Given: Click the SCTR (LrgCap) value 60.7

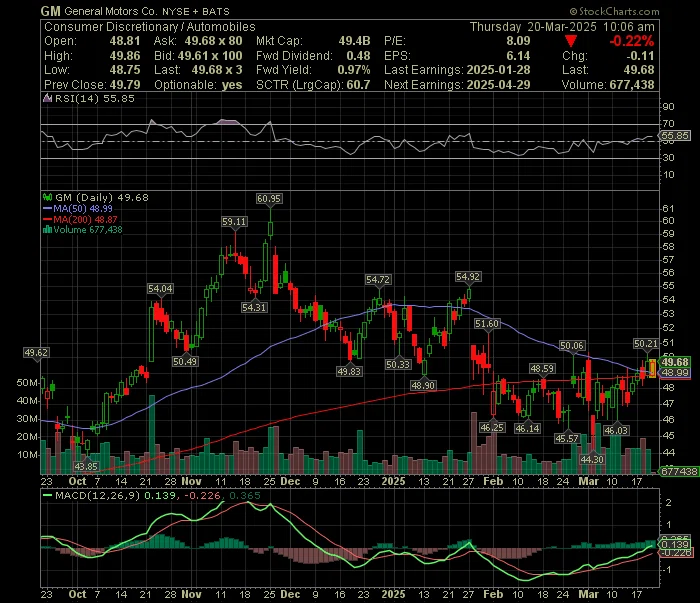Looking at the screenshot, I should coord(358,85).
